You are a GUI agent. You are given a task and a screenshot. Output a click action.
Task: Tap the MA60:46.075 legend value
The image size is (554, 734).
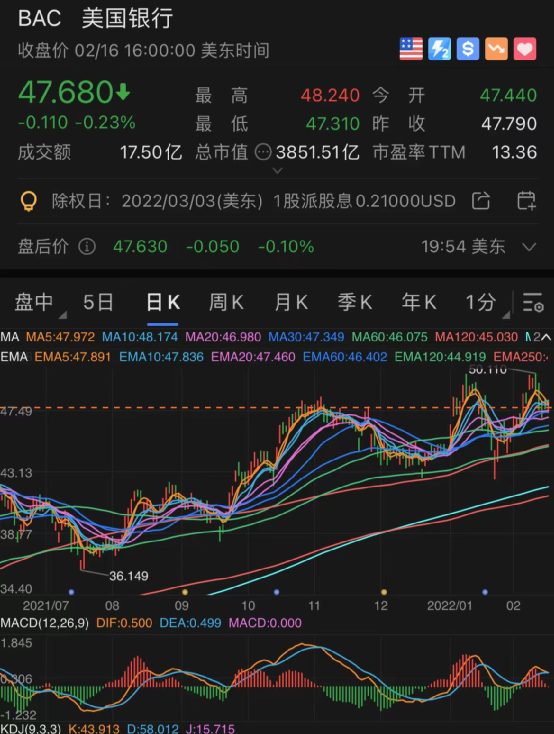click(x=390, y=337)
